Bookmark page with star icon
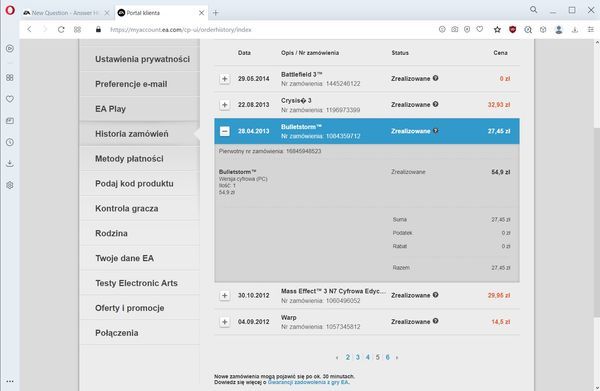This screenshot has width=600, height=391. tap(497, 29)
